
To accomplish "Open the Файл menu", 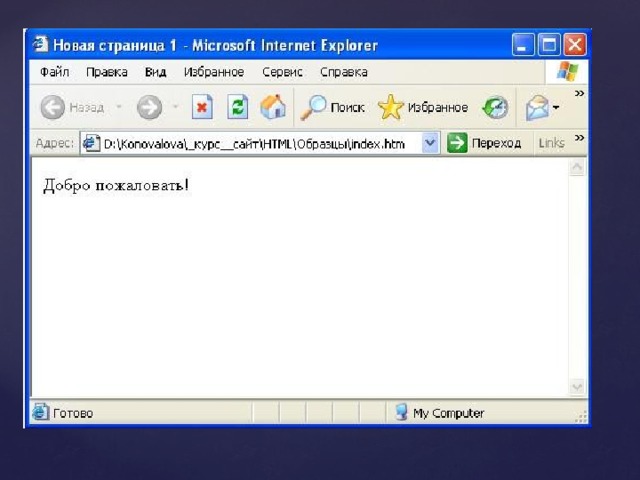I will [x=55, y=72].
